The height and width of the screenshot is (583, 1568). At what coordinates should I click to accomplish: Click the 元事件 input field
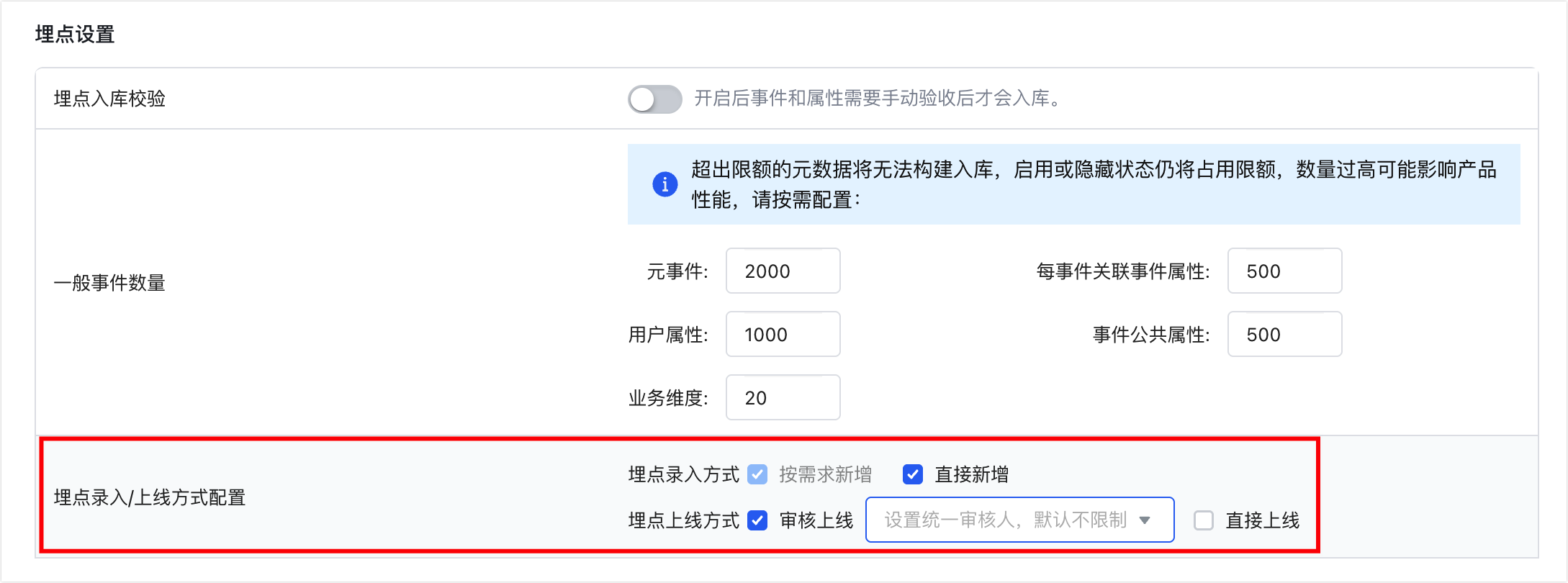(x=783, y=271)
